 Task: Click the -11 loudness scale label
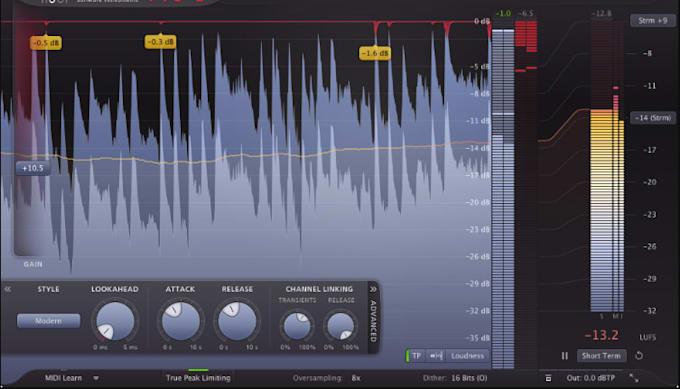(x=649, y=86)
